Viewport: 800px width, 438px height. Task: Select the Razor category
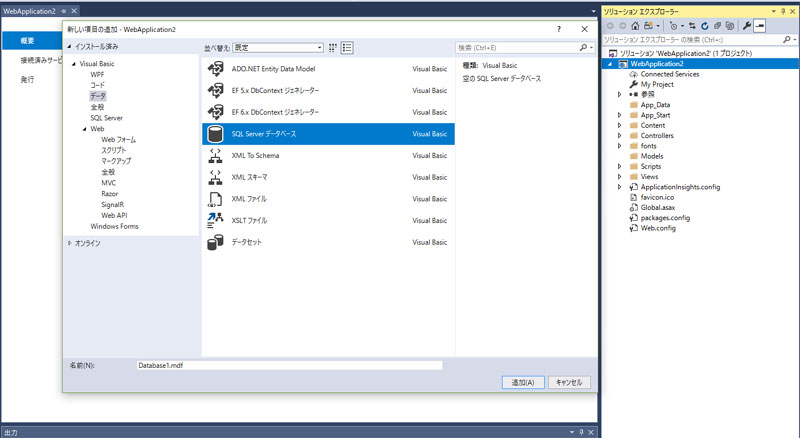click(x=109, y=194)
